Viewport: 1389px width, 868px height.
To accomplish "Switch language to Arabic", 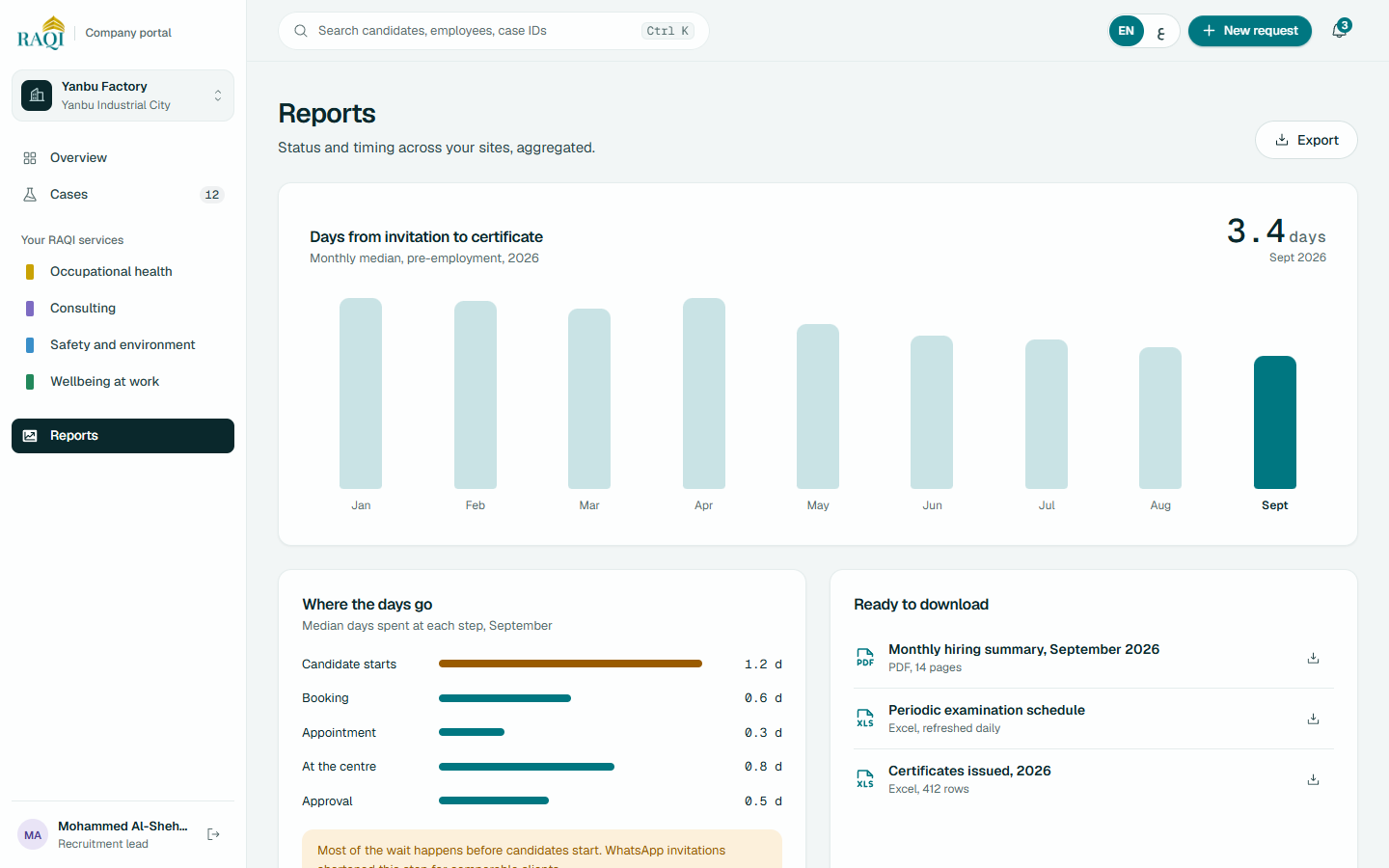I will click(x=1161, y=32).
